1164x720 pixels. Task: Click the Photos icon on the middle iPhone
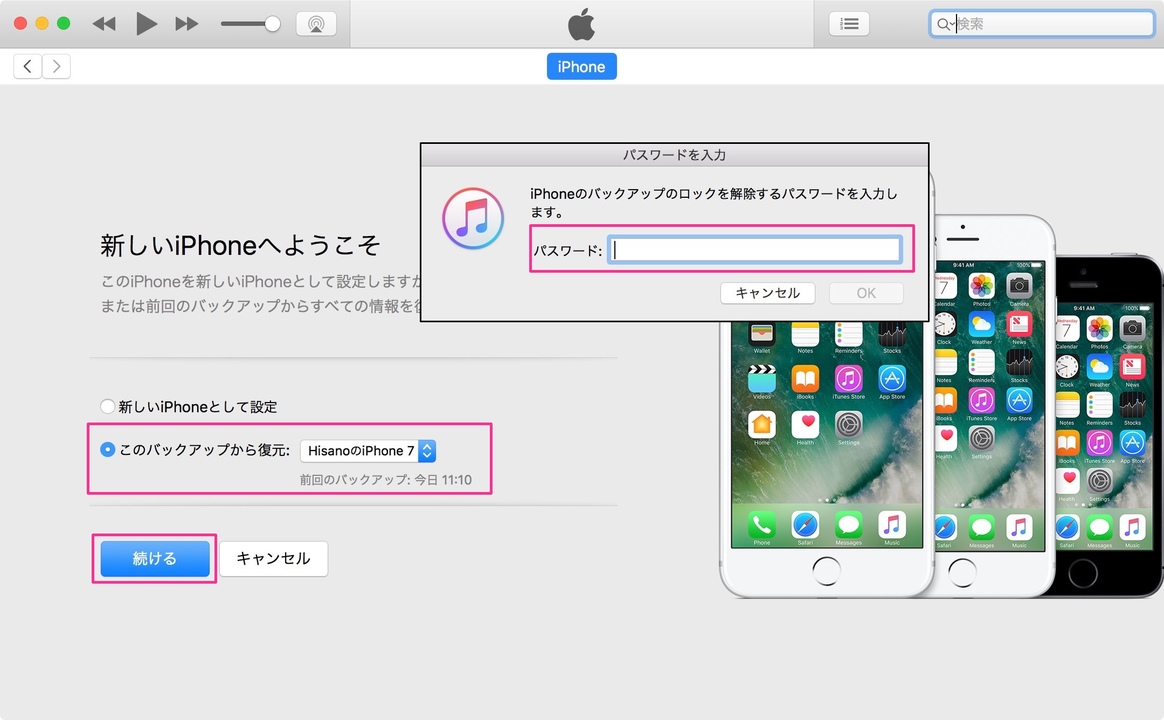981,285
